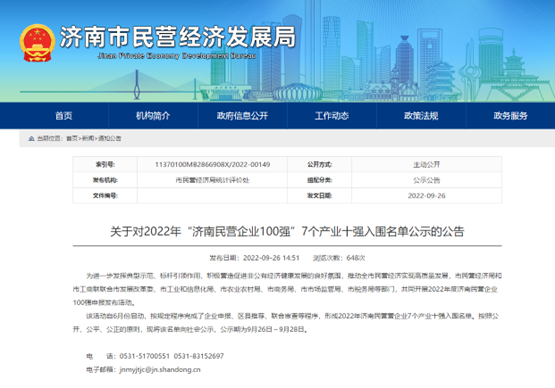This screenshot has height=388, width=555.
Task: Click the national emblem logo
Action: click(37, 43)
